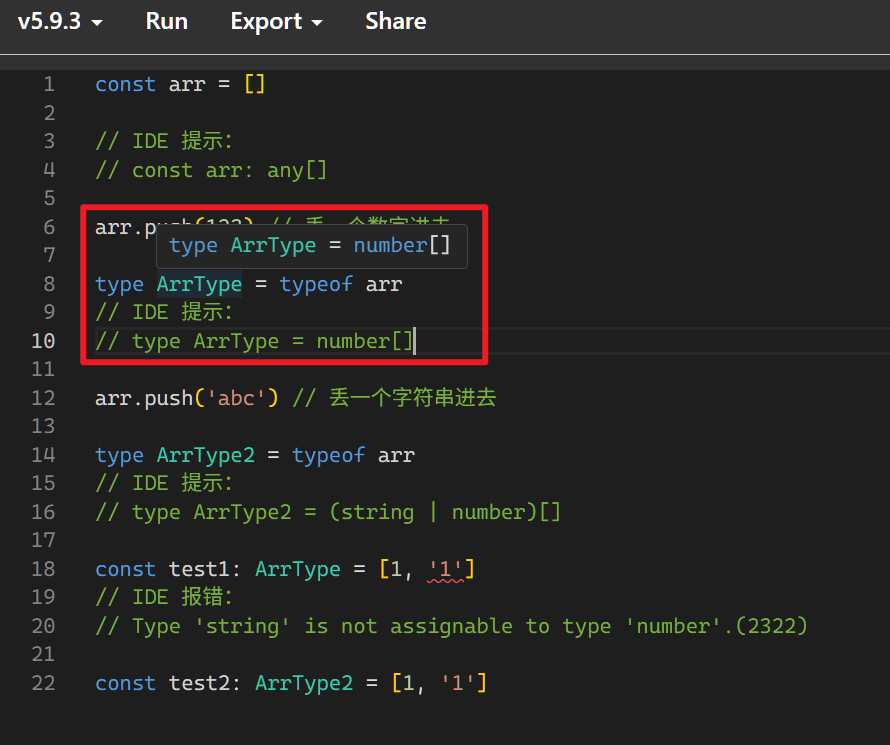
Task: Click the error-underlined '1' string on line 18
Action: click(445, 570)
